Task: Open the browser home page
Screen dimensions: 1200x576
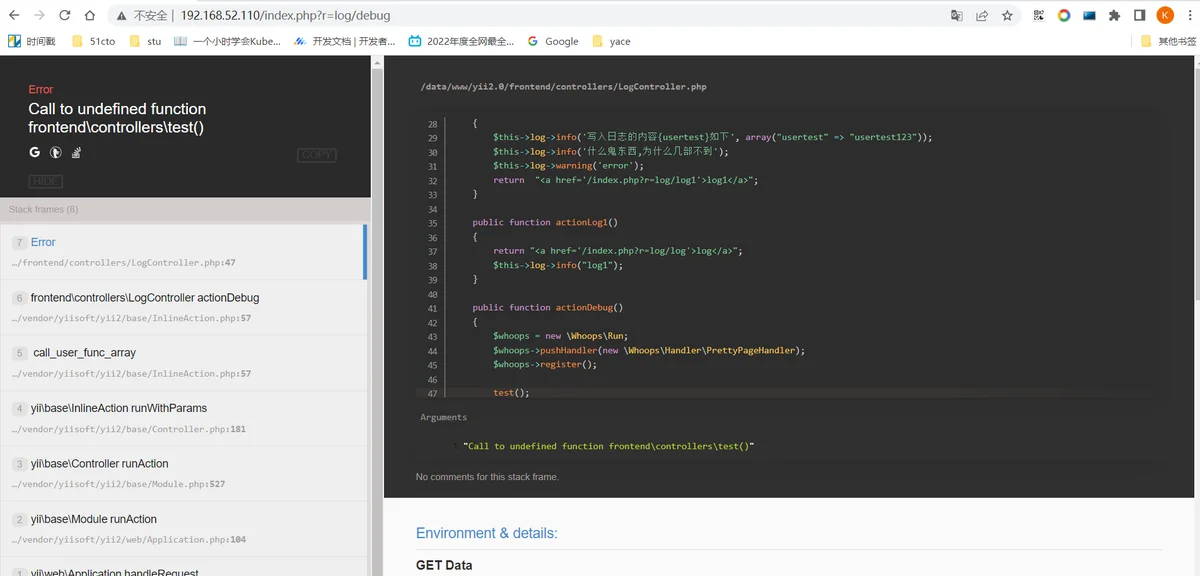Action: 90,15
